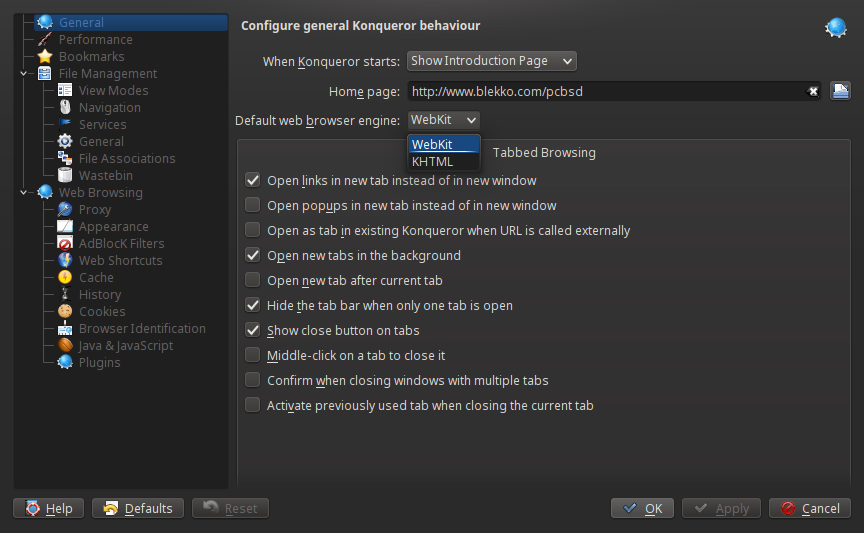Enable Confirm when closing windows with multiple tabs
Image resolution: width=864 pixels, height=533 pixels.
(x=253, y=380)
